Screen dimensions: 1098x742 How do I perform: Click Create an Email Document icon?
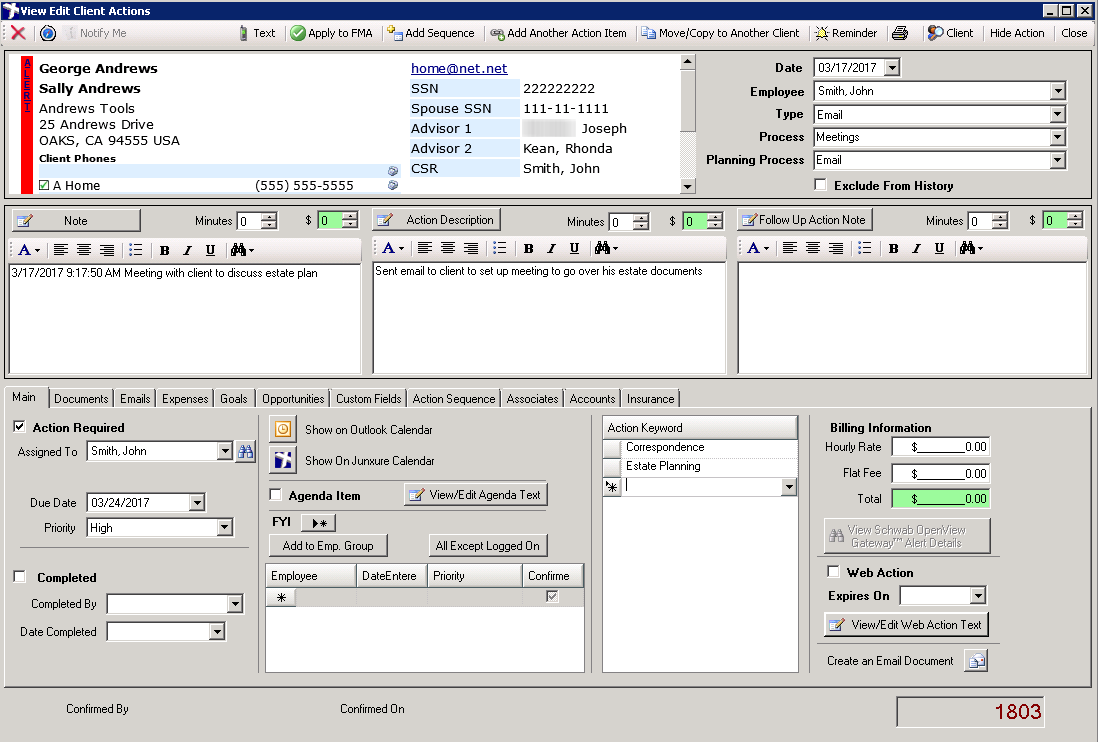click(975, 661)
